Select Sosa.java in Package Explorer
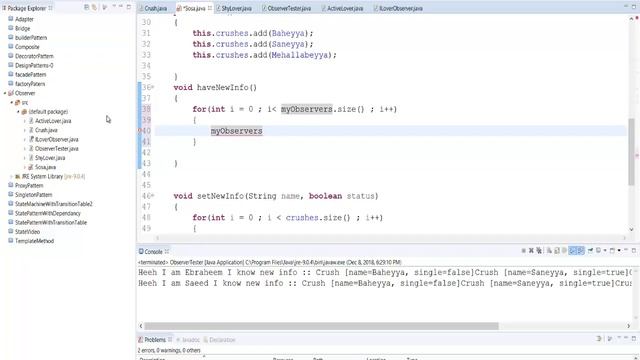640x360 pixels. point(45,167)
